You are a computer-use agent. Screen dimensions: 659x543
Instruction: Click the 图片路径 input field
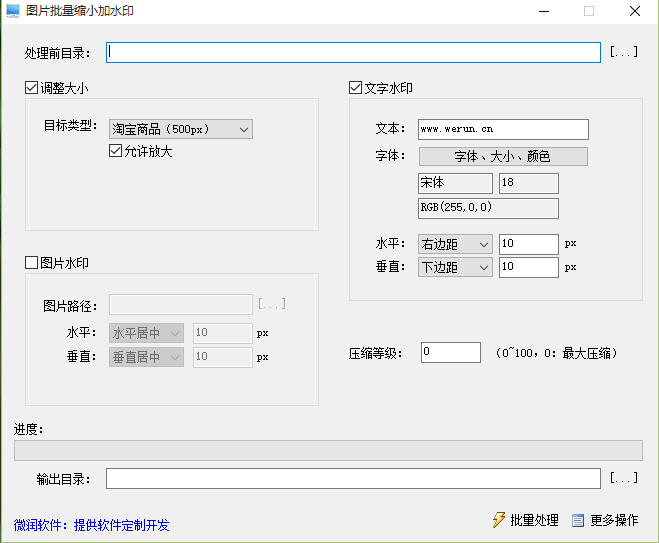click(x=181, y=305)
